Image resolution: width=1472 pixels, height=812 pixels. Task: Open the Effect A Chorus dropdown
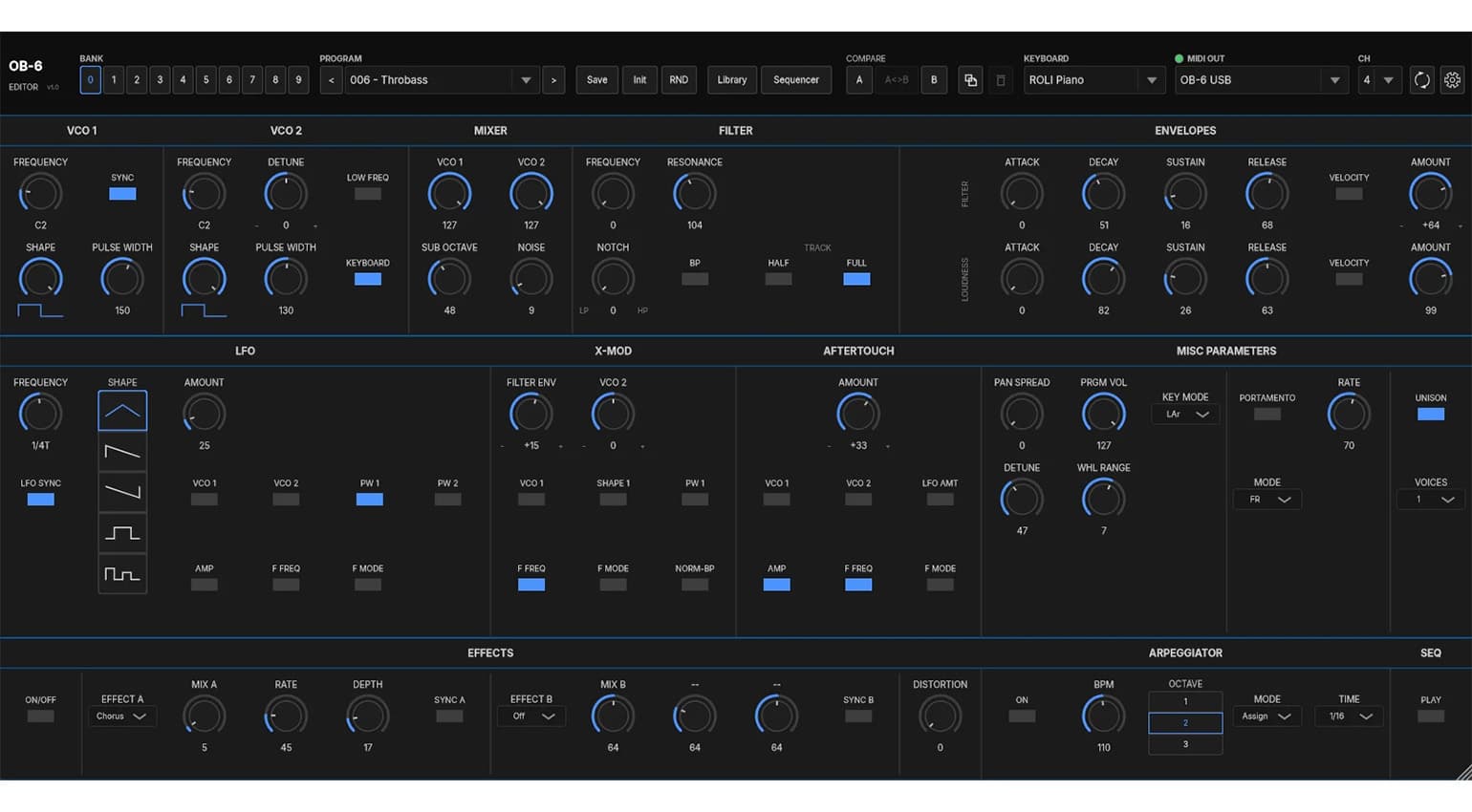click(x=122, y=716)
